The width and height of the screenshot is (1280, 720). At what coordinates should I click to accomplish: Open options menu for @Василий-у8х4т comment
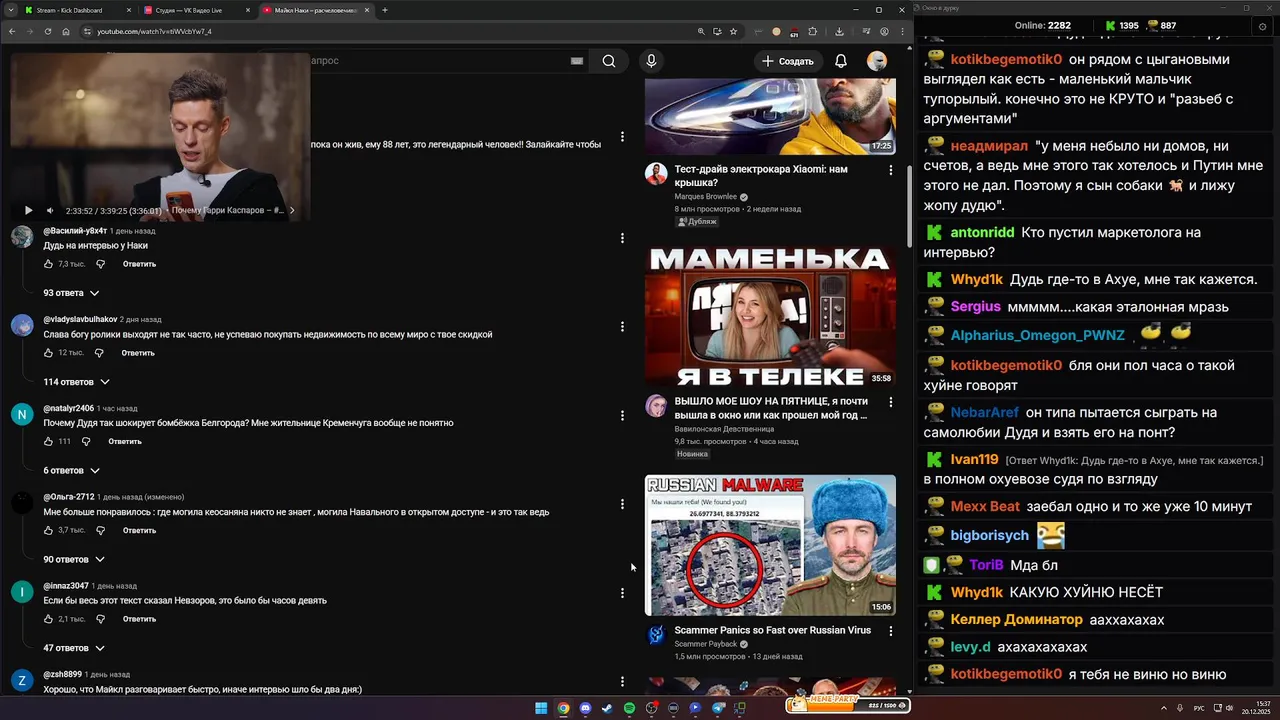coord(622,238)
